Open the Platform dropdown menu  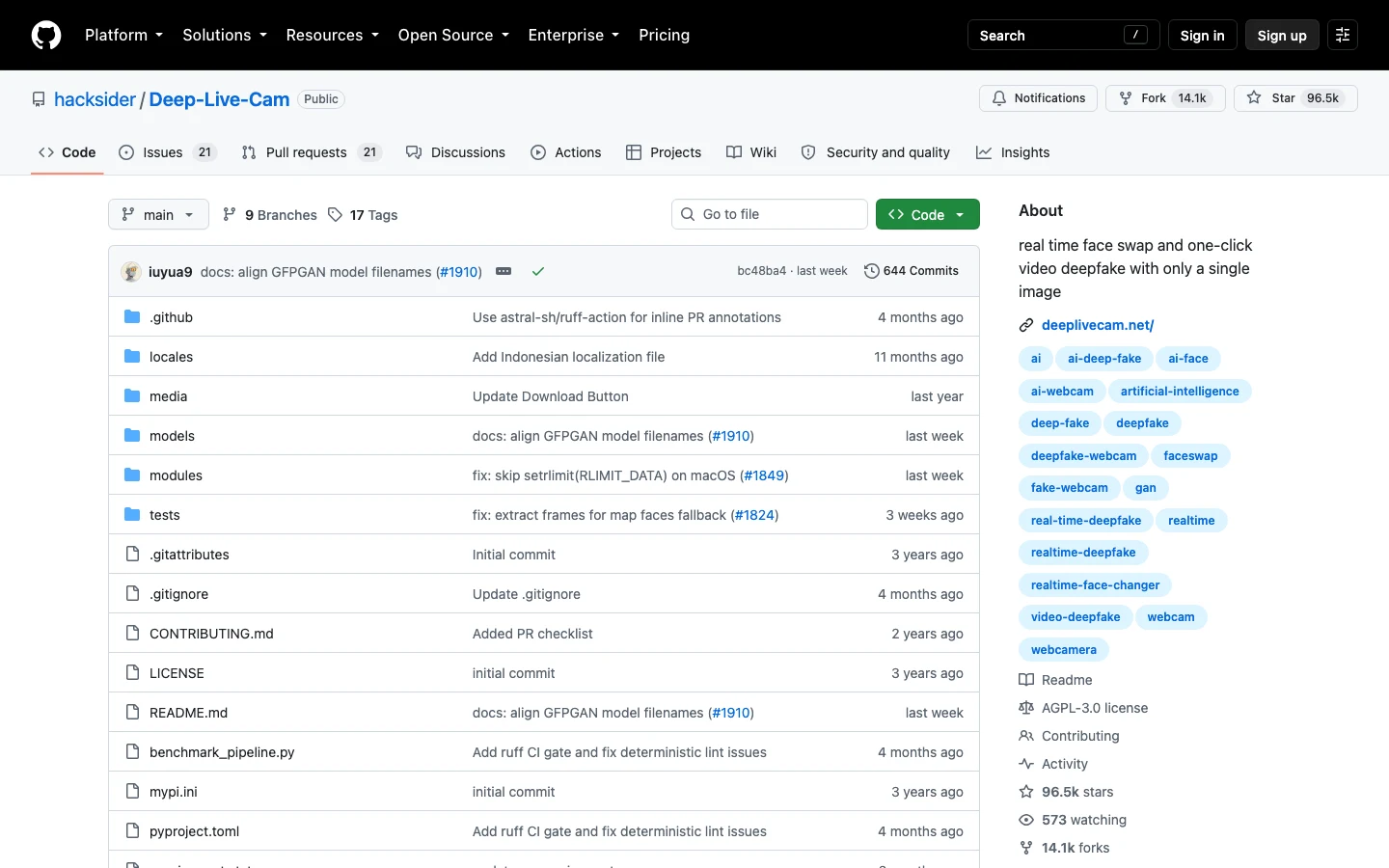[x=123, y=36]
